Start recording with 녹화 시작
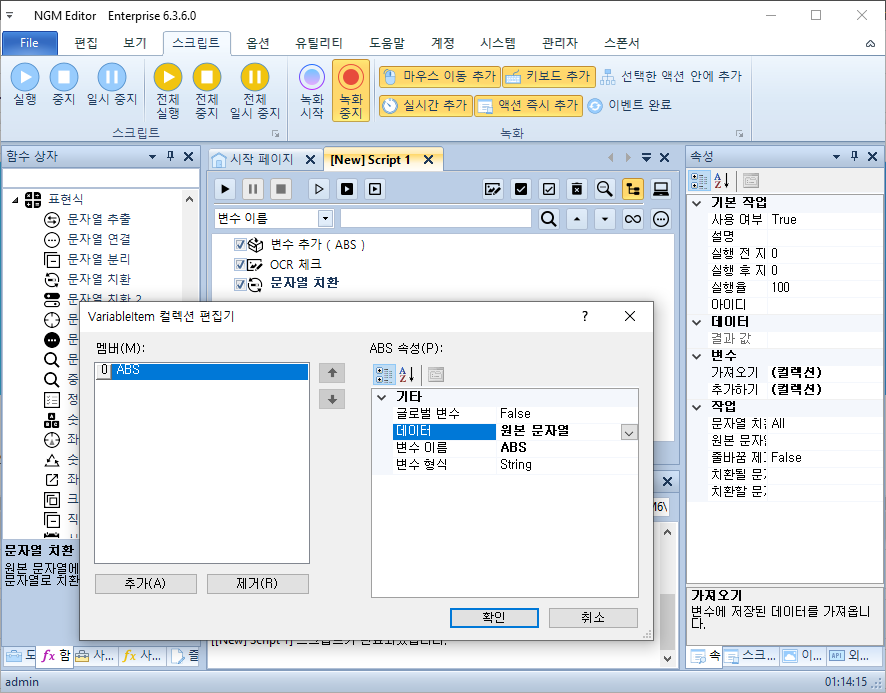 311,91
